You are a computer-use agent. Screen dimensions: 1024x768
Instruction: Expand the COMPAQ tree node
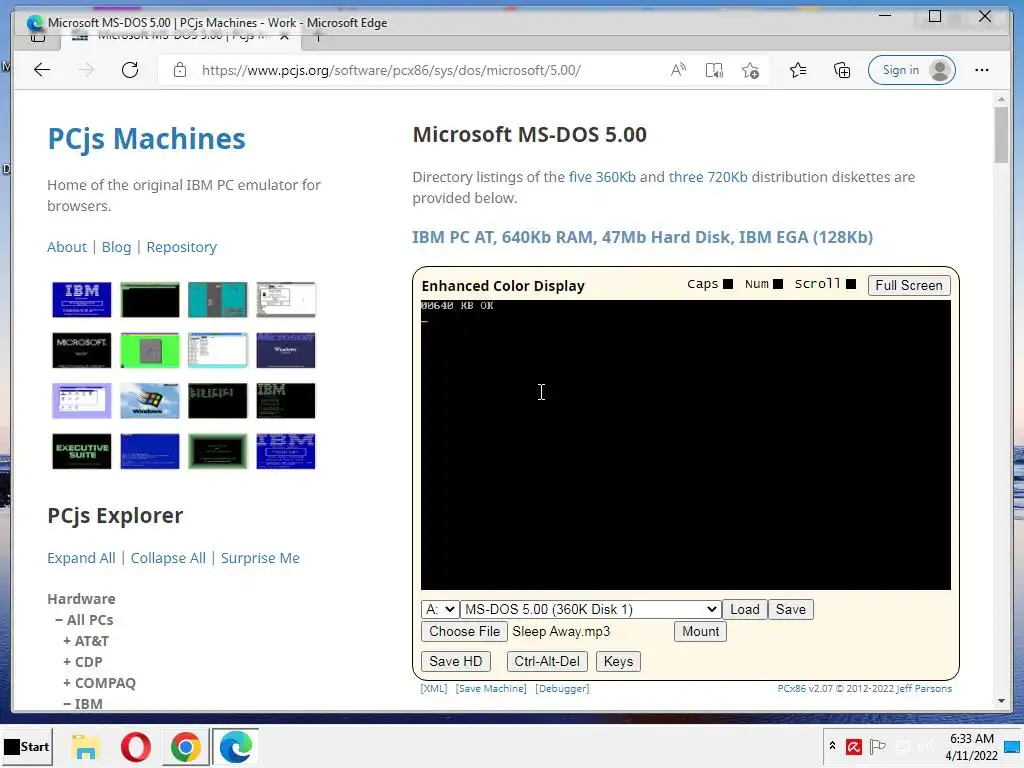click(x=99, y=682)
